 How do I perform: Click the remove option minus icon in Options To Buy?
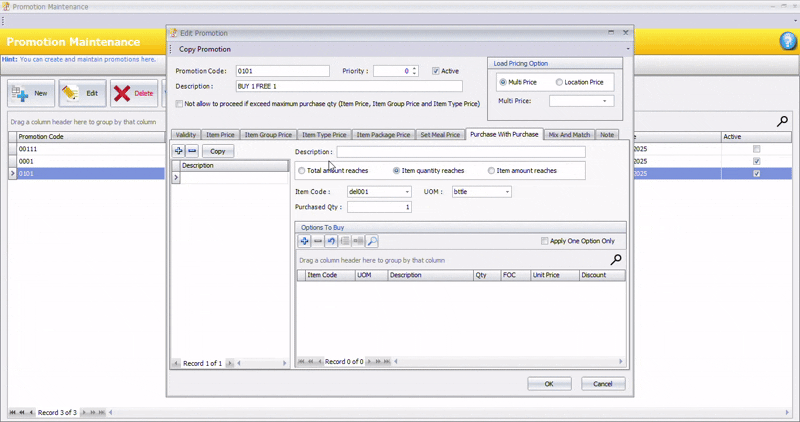coord(318,241)
